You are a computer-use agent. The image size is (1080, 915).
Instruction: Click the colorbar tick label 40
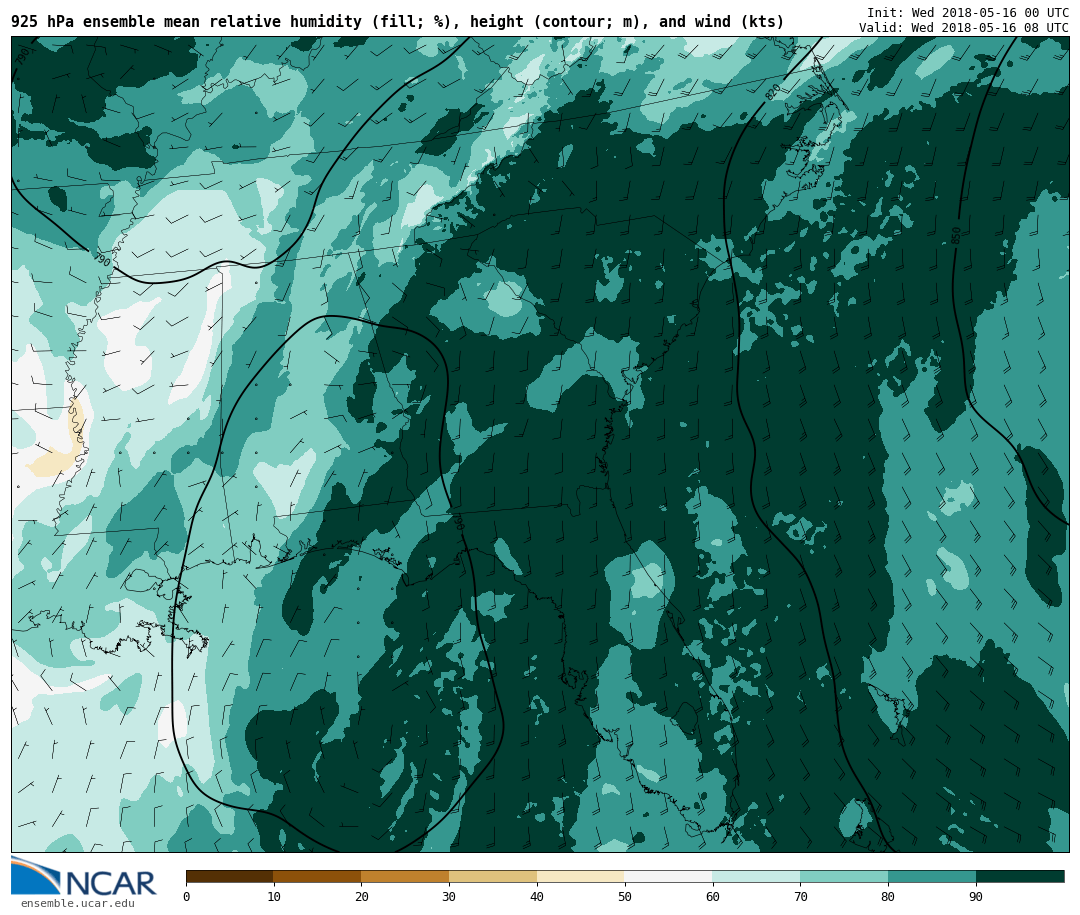point(537,896)
